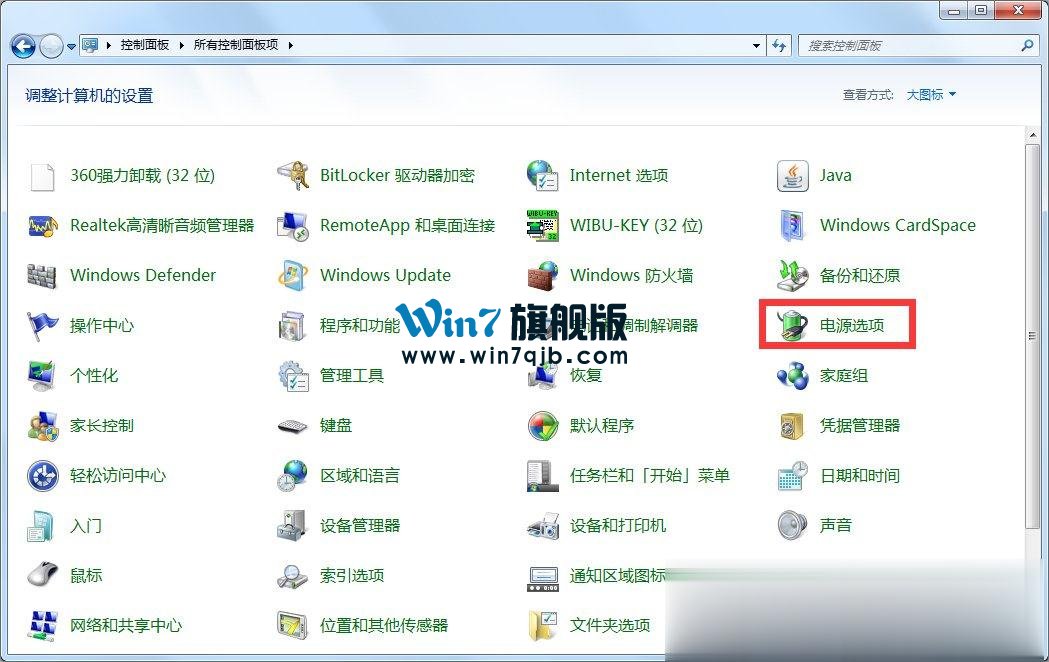Click the BitLocker 驱动器加密 icon
This screenshot has width=1049, height=662.
click(293, 176)
